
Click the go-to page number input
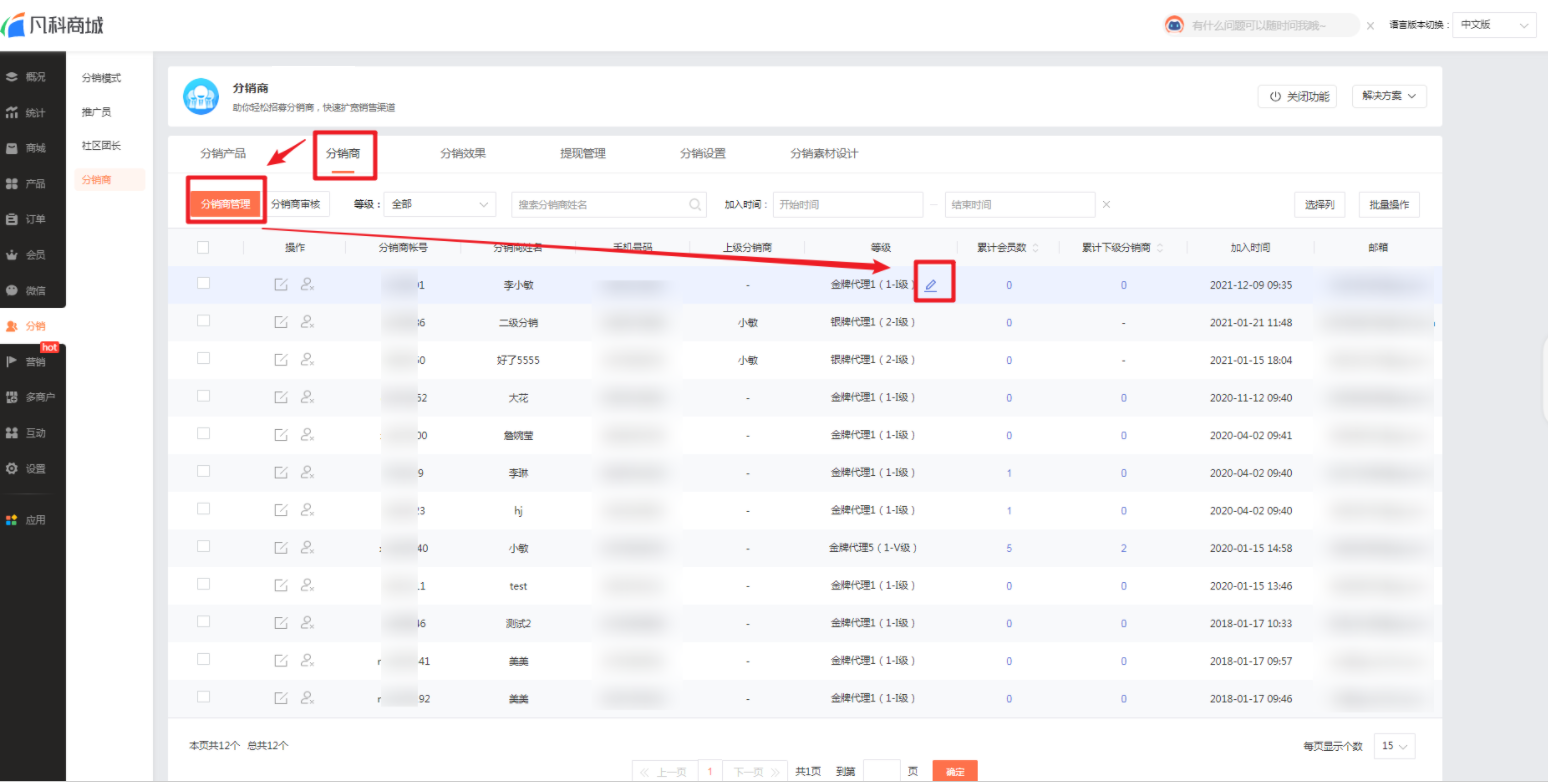click(x=881, y=771)
